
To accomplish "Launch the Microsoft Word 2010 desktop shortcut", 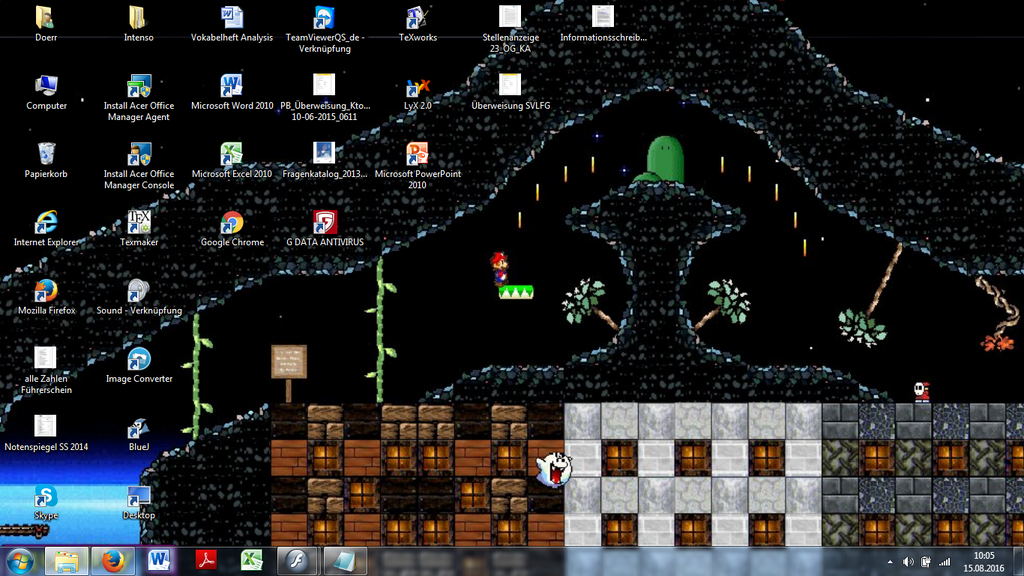I will coord(232,86).
